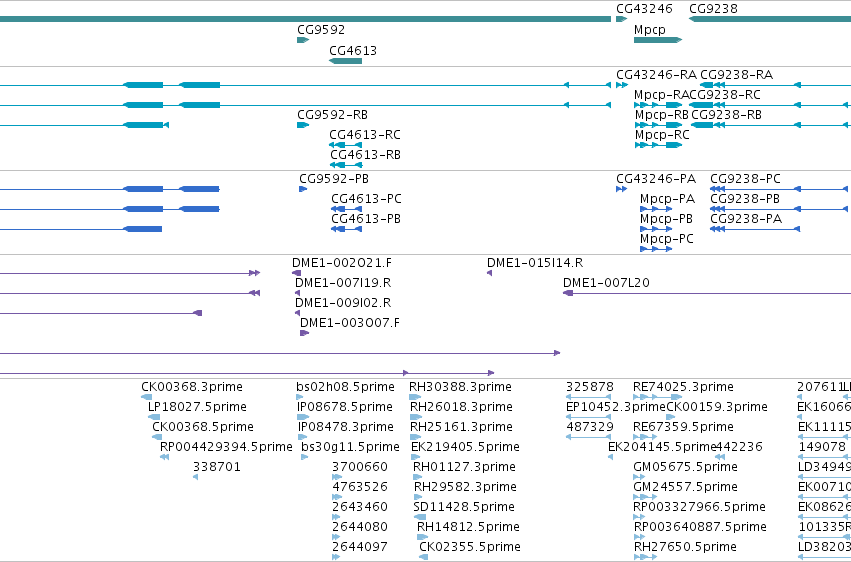
Task: Select EST label 325878
Action: click(x=589, y=387)
